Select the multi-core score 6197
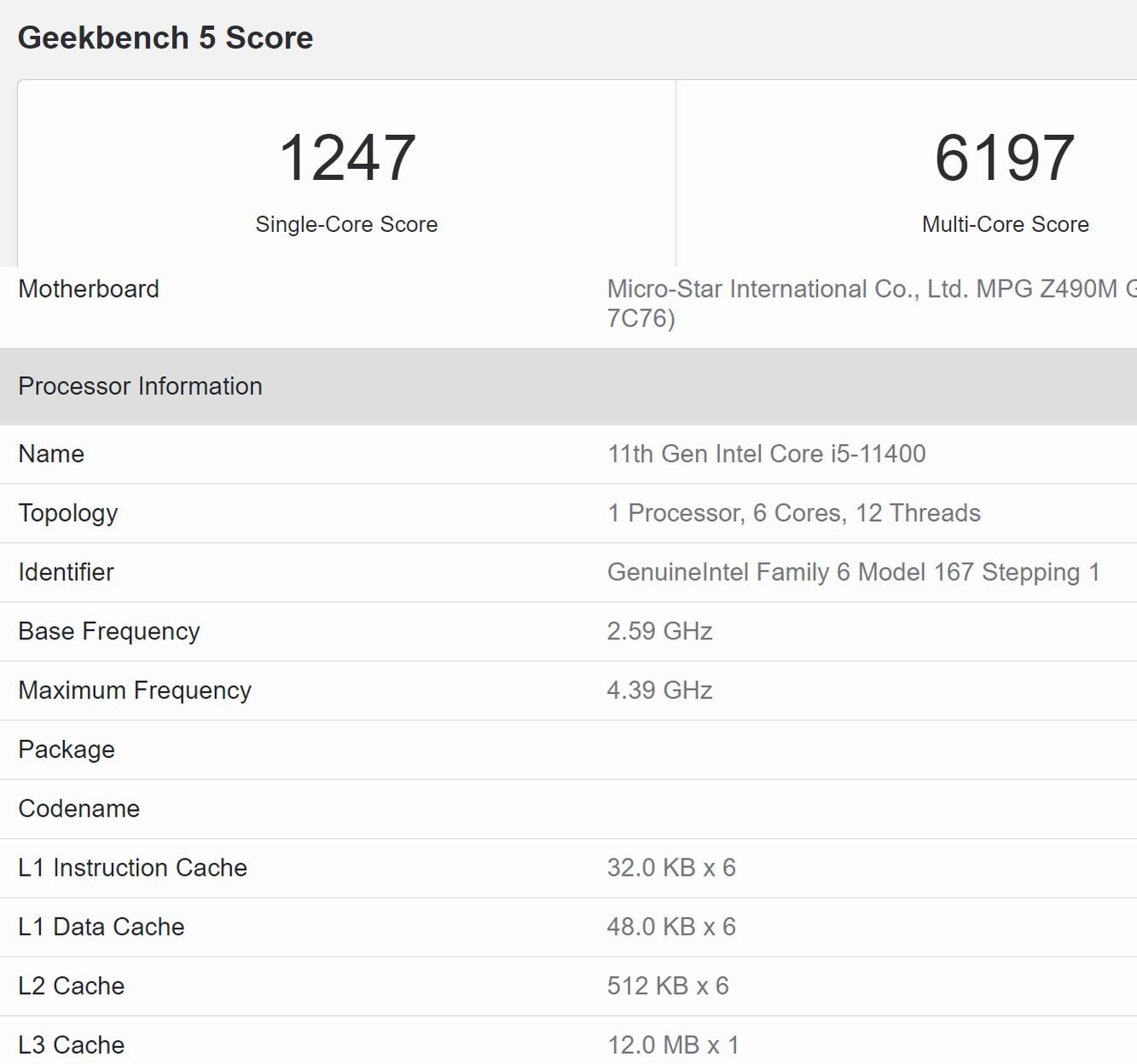 [x=1005, y=158]
